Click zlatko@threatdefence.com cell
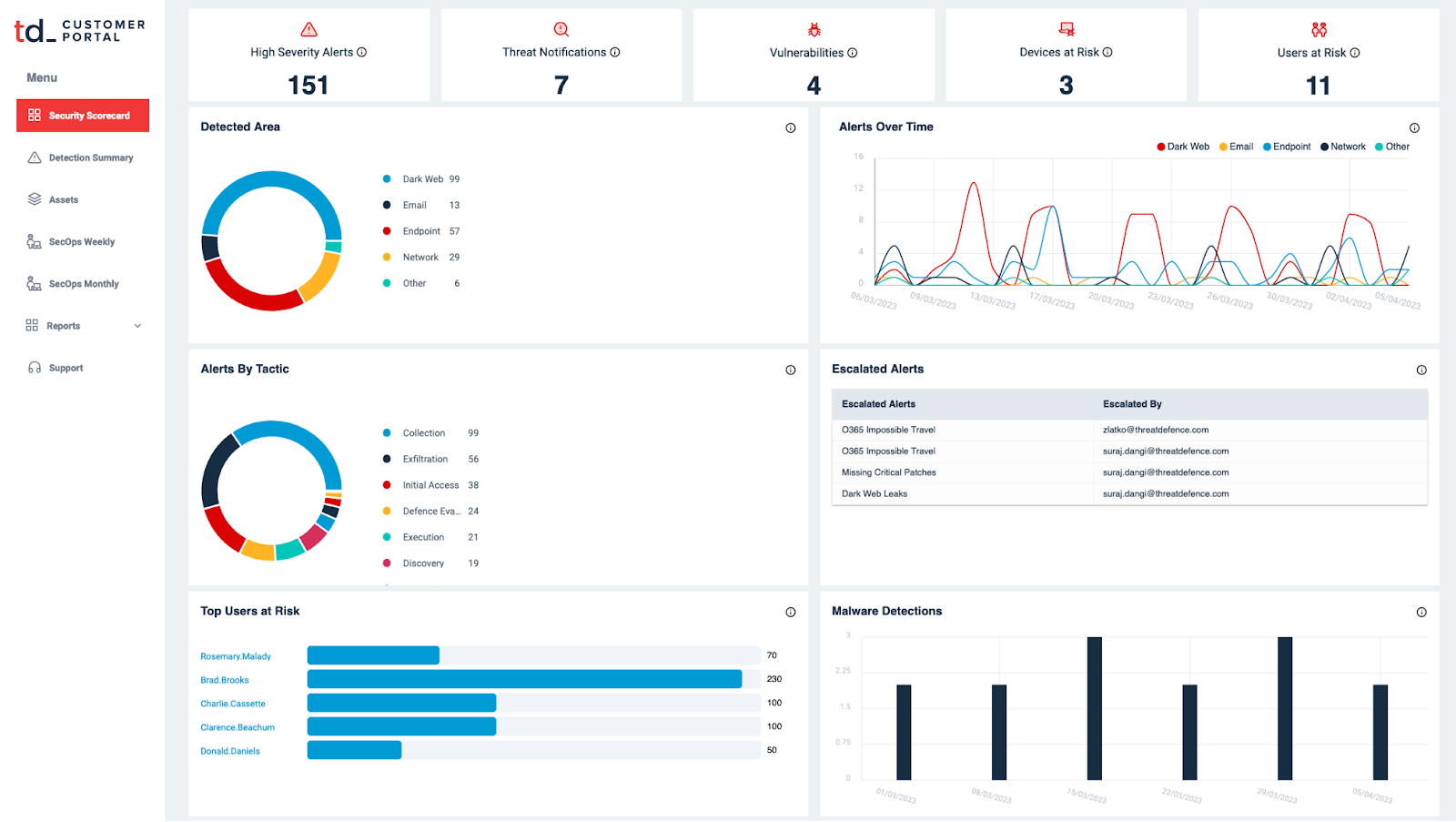 [x=1156, y=430]
